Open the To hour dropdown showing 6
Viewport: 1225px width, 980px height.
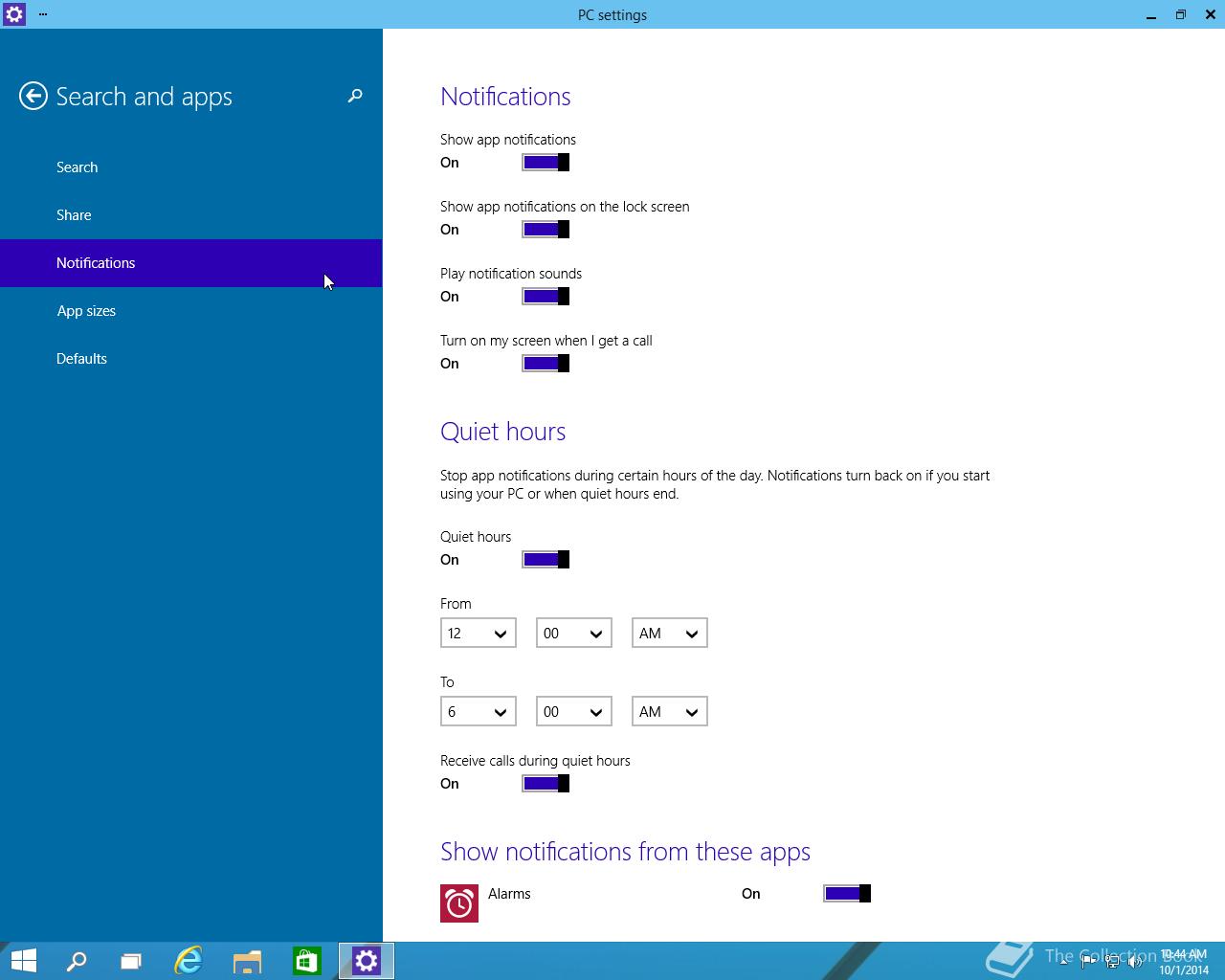[x=479, y=712]
